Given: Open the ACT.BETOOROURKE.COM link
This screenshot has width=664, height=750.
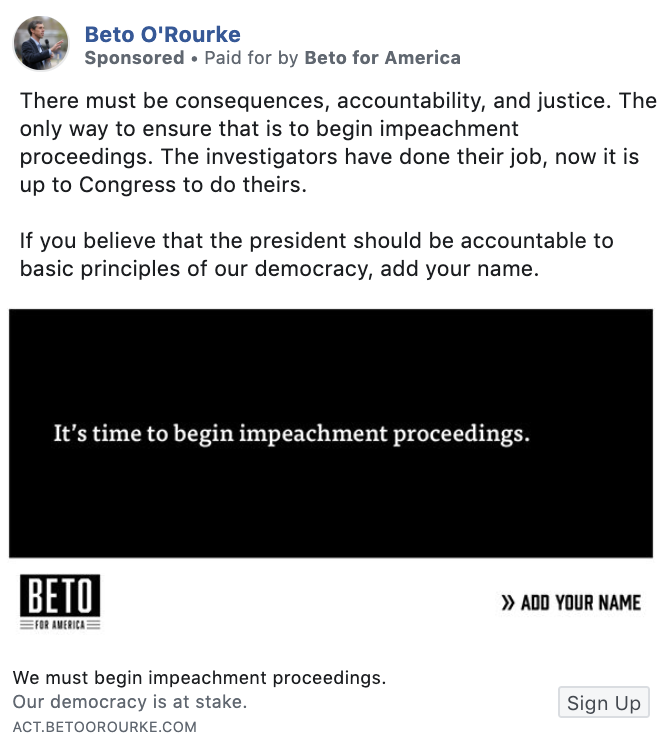Looking at the screenshot, I should click(x=105, y=727).
